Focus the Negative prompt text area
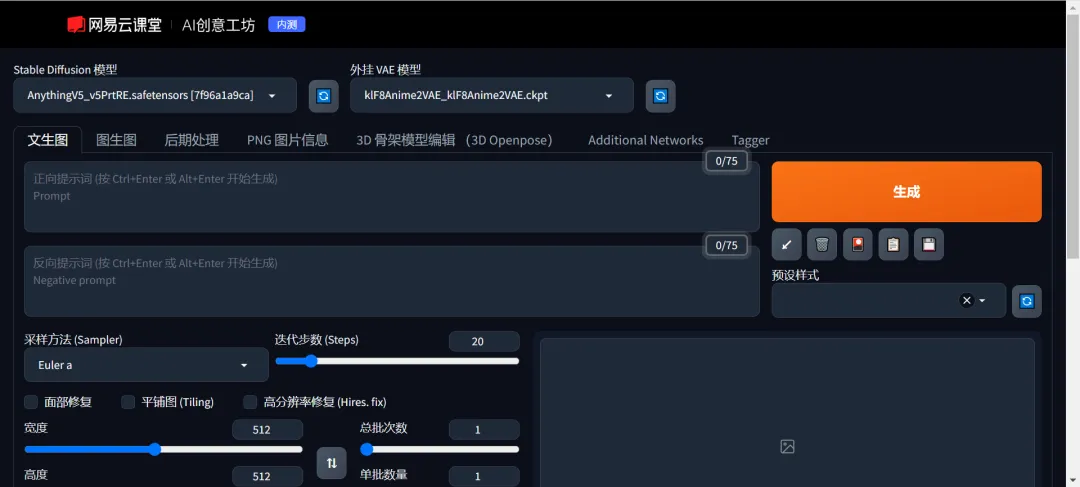The height and width of the screenshot is (487, 1080). point(392,281)
